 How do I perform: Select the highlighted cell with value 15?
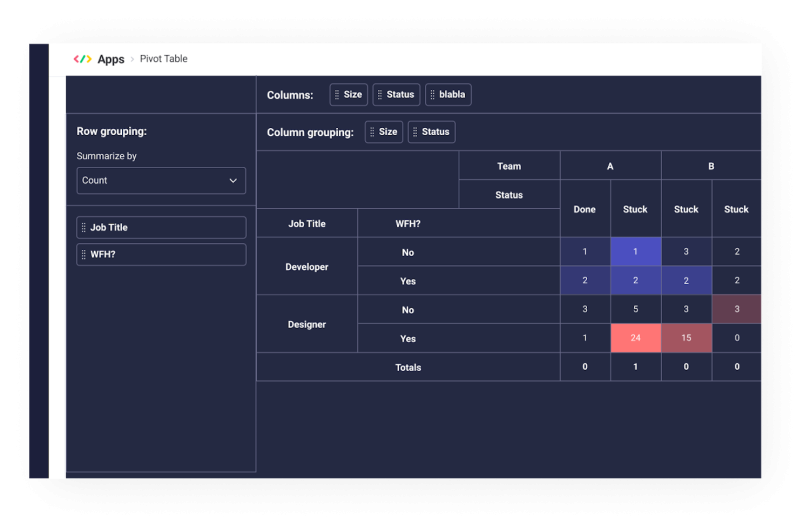(x=686, y=338)
